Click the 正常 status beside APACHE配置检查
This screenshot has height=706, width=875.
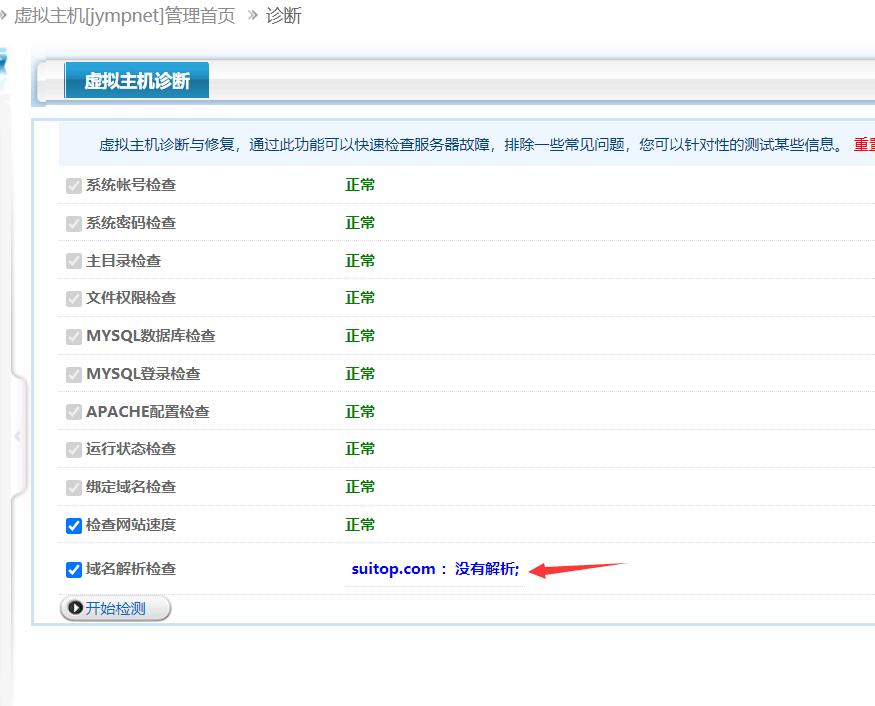click(360, 411)
